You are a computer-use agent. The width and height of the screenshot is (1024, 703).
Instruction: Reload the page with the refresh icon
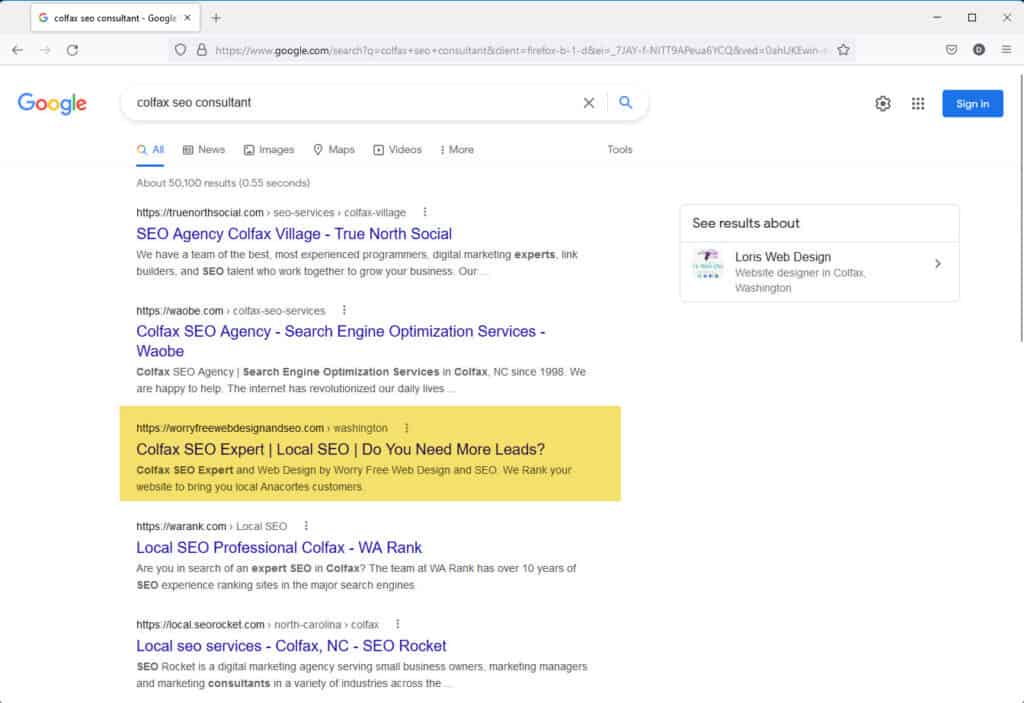click(x=72, y=50)
